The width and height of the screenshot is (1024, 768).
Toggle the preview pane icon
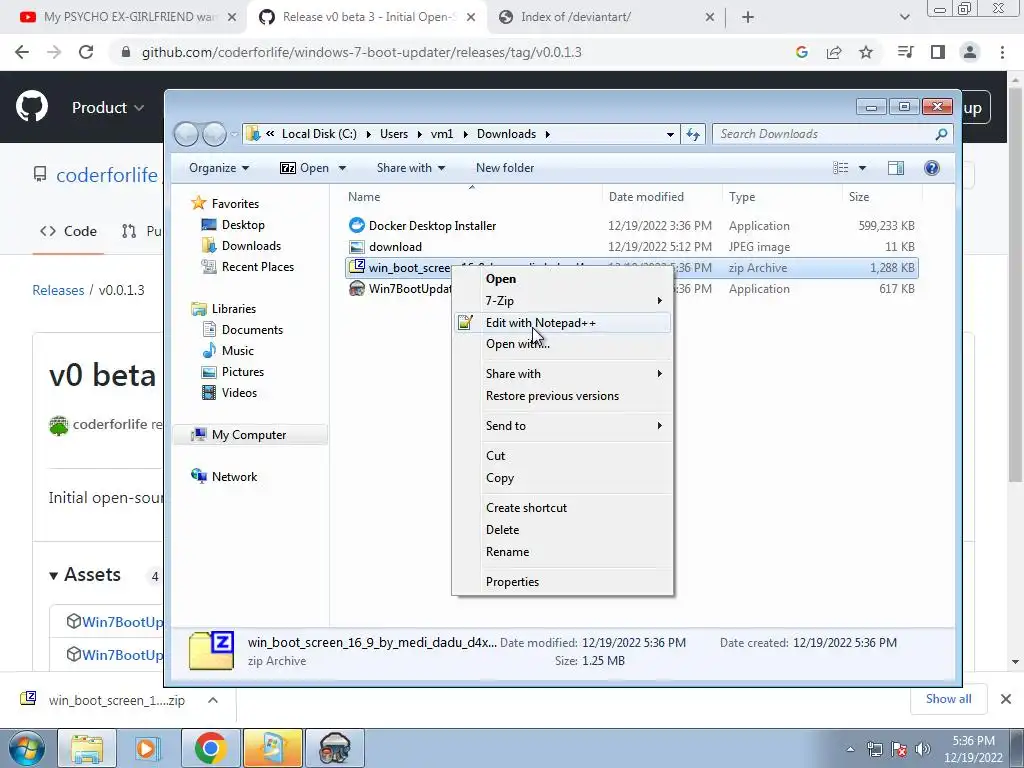[x=896, y=168]
